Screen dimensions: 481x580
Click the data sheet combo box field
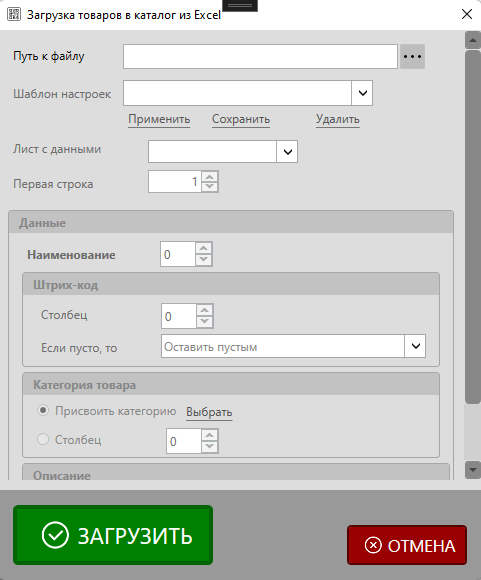click(212, 151)
